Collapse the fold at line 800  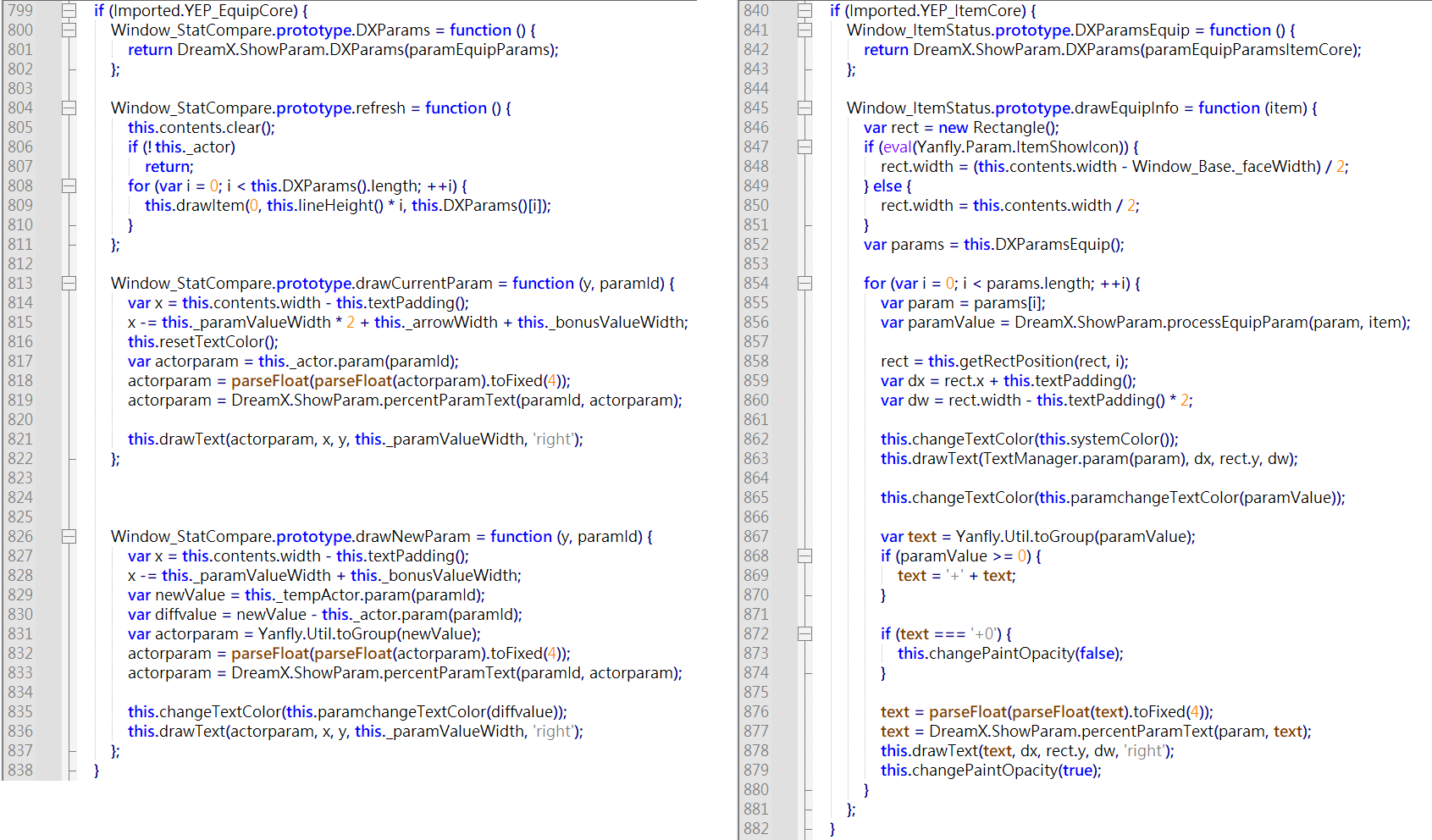pos(69,30)
